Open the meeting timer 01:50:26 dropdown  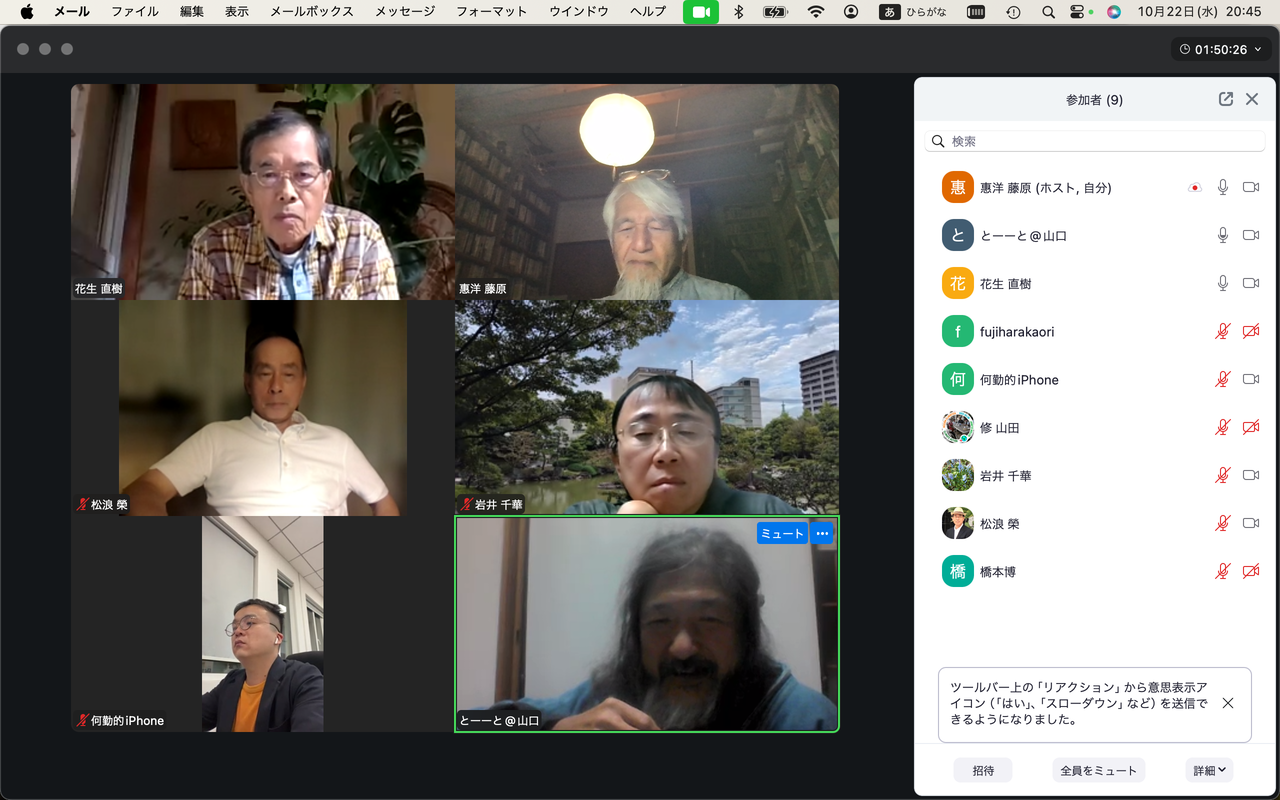[1222, 49]
